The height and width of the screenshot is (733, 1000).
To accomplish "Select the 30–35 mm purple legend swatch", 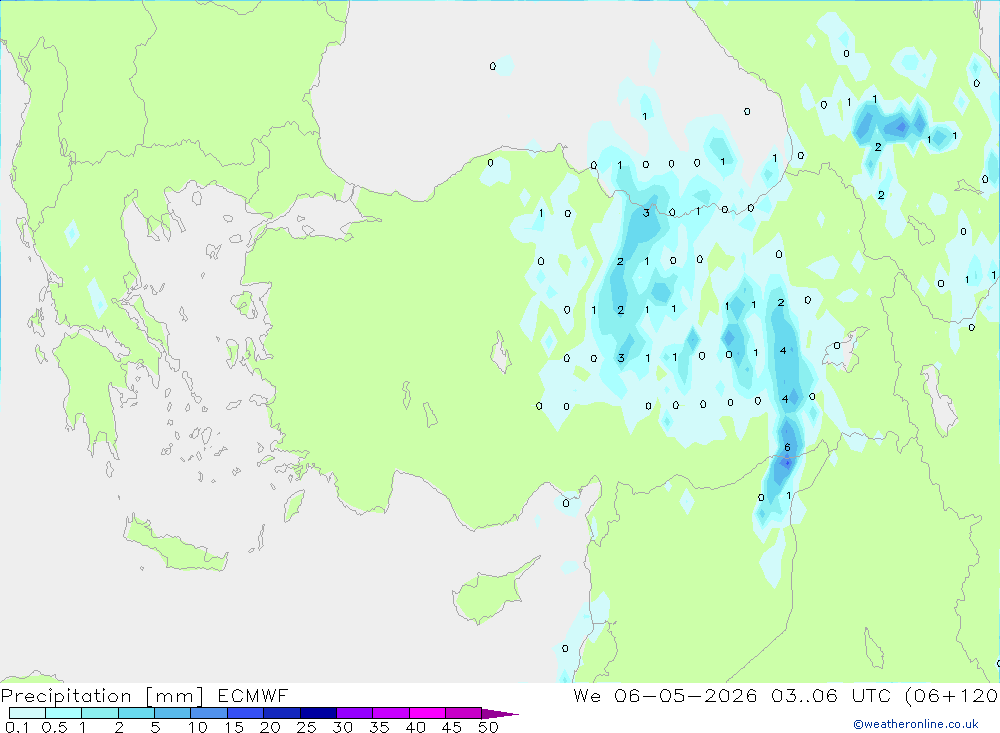I will pyautogui.click(x=354, y=713).
